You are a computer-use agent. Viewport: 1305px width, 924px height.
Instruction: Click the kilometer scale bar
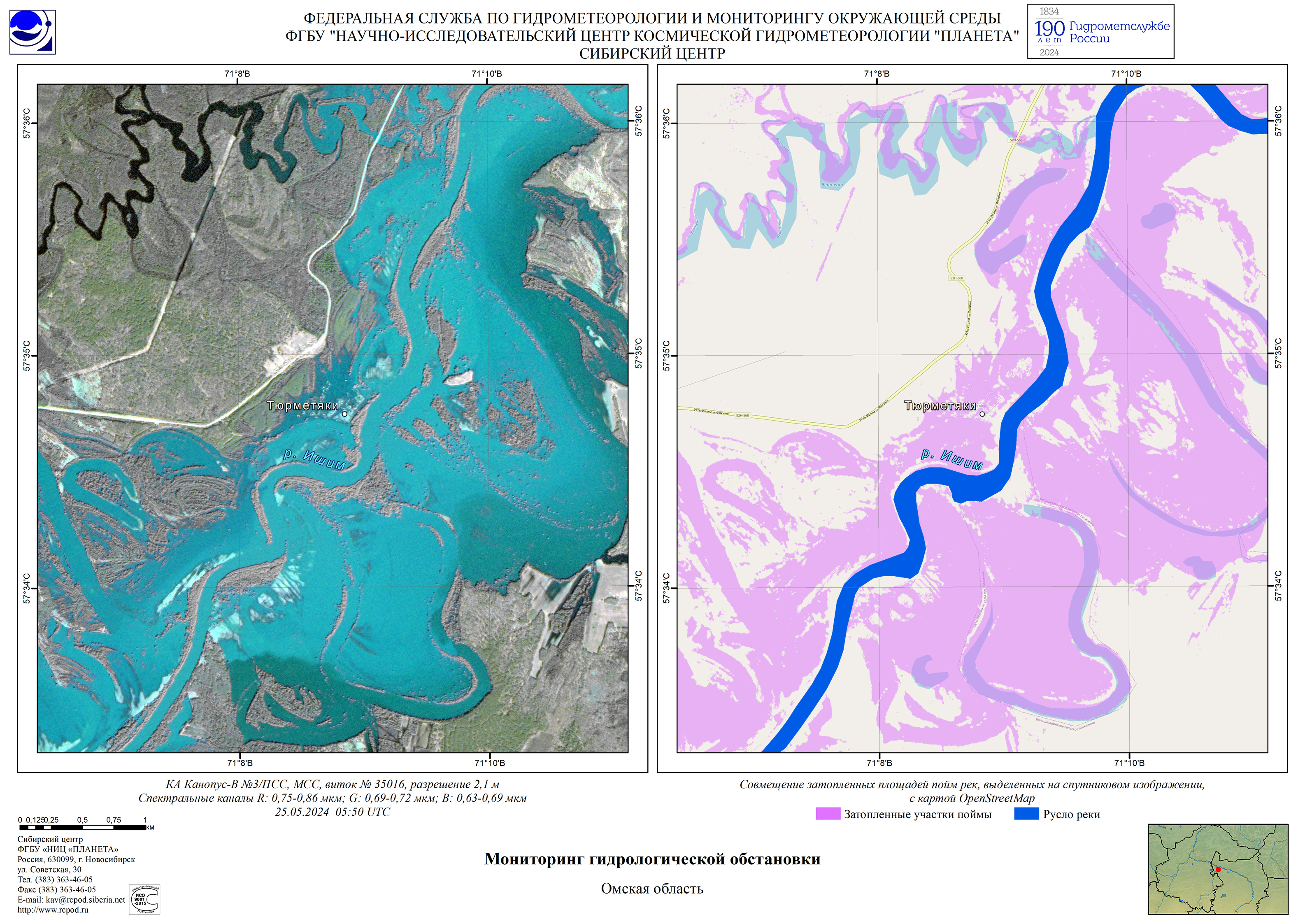tap(82, 828)
